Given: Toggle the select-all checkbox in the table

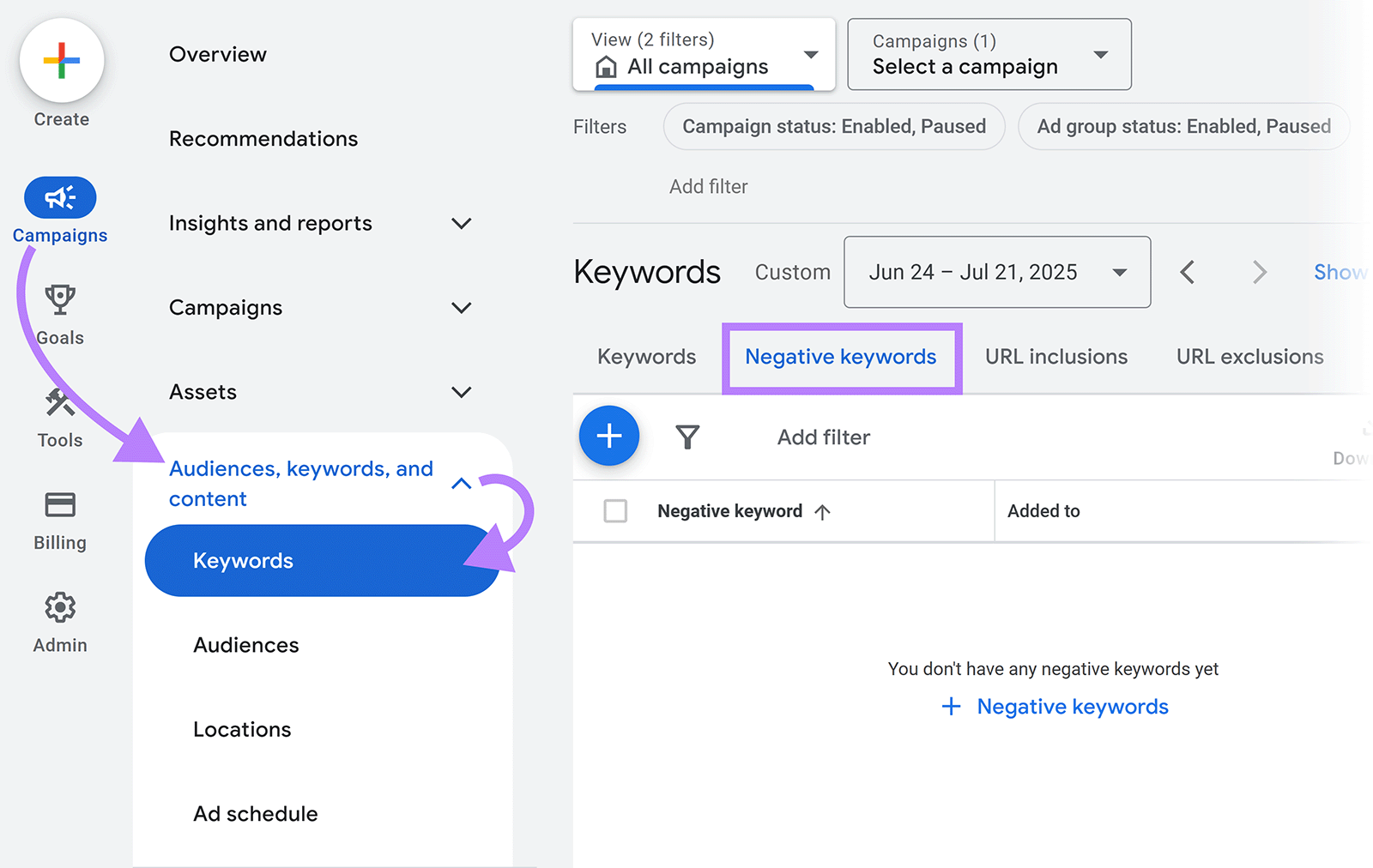Looking at the screenshot, I should coord(615,510).
